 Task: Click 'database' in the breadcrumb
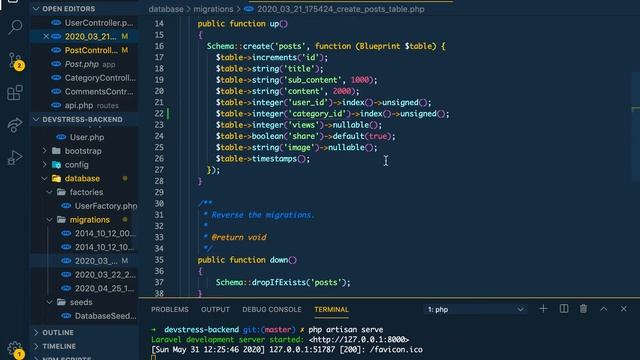click(166, 9)
